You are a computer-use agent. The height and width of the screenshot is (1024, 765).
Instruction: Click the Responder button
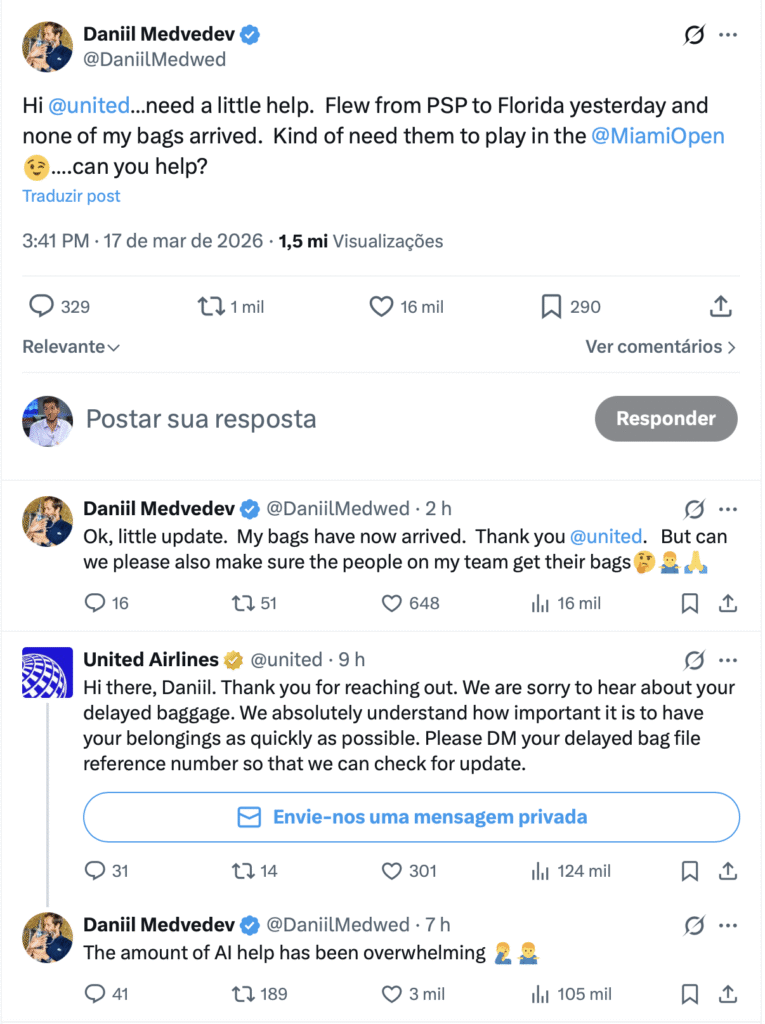(x=665, y=419)
